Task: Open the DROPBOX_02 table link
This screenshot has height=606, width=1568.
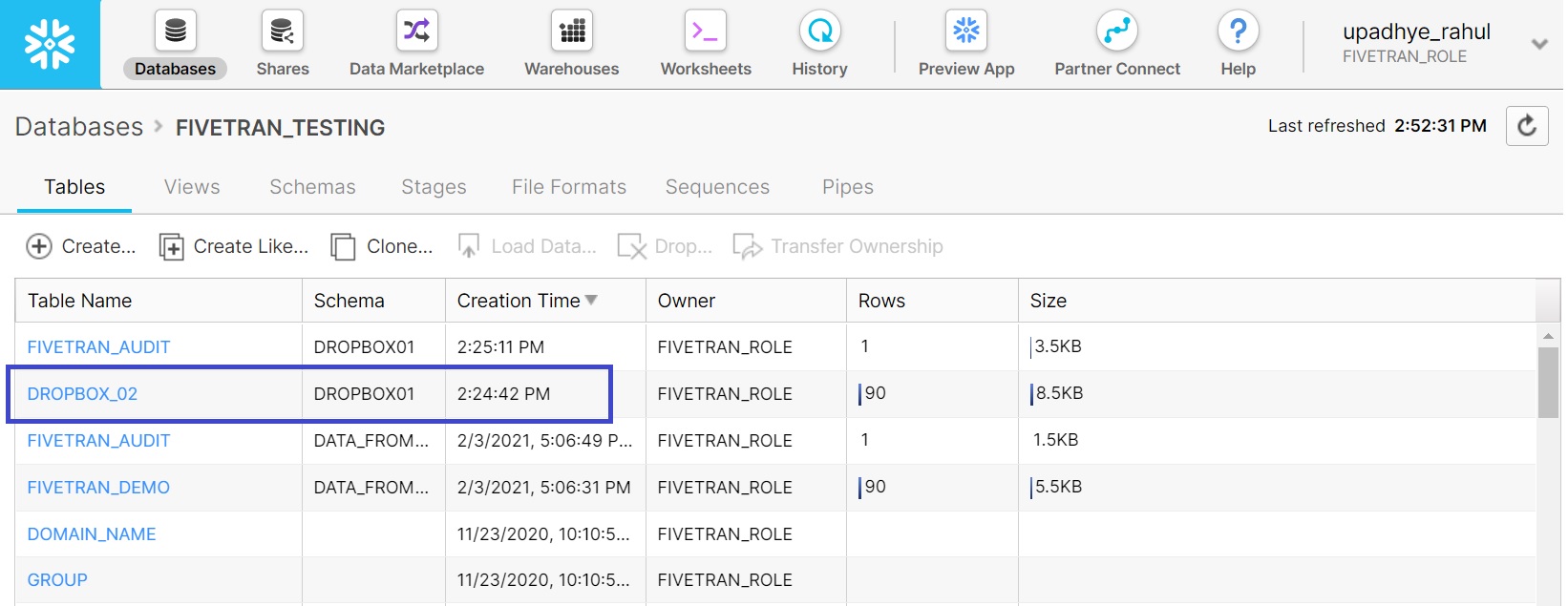Action: coord(82,394)
